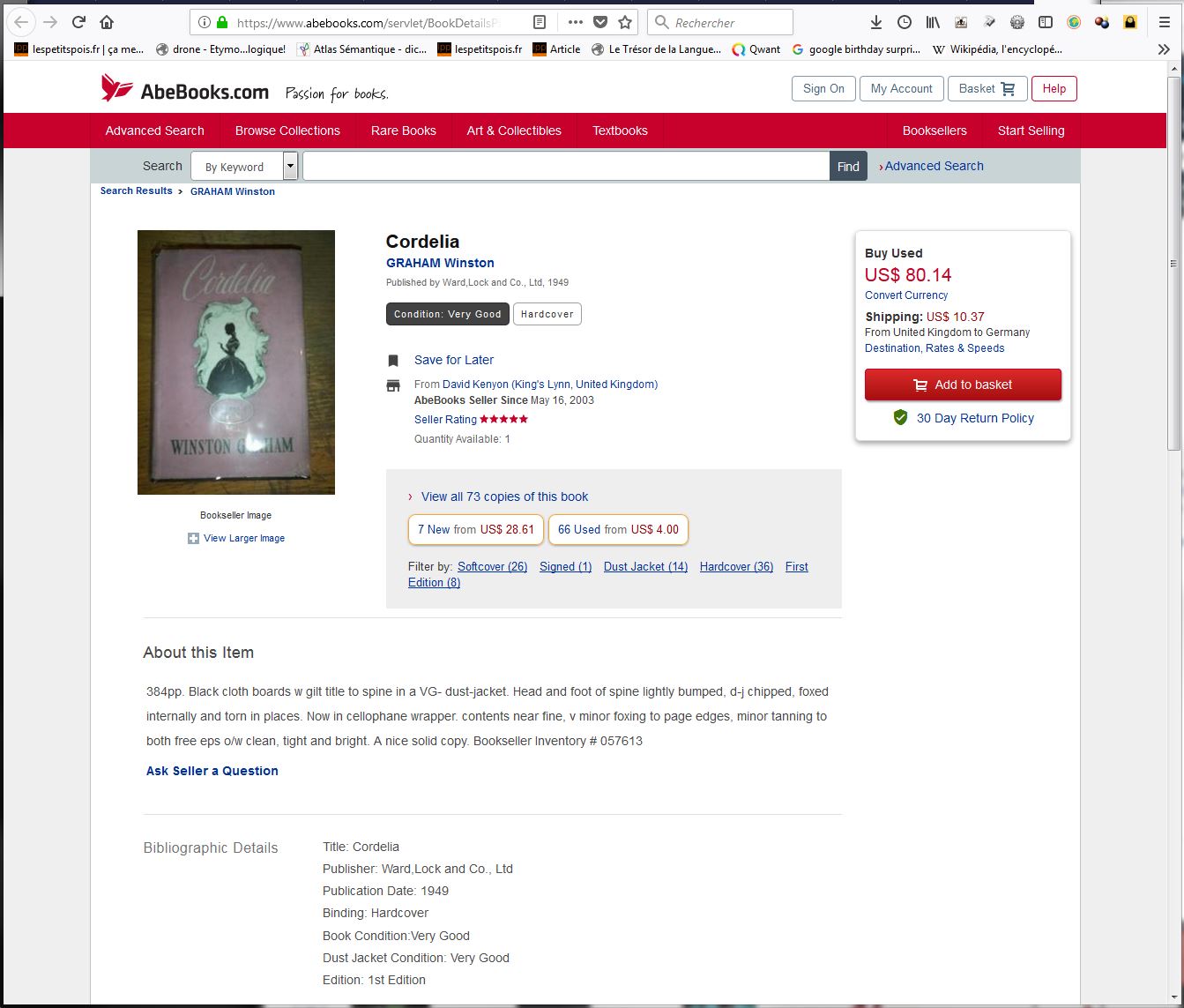Open Firefox hamburger menu
Image resolution: width=1184 pixels, height=1008 pixels.
[x=1165, y=22]
